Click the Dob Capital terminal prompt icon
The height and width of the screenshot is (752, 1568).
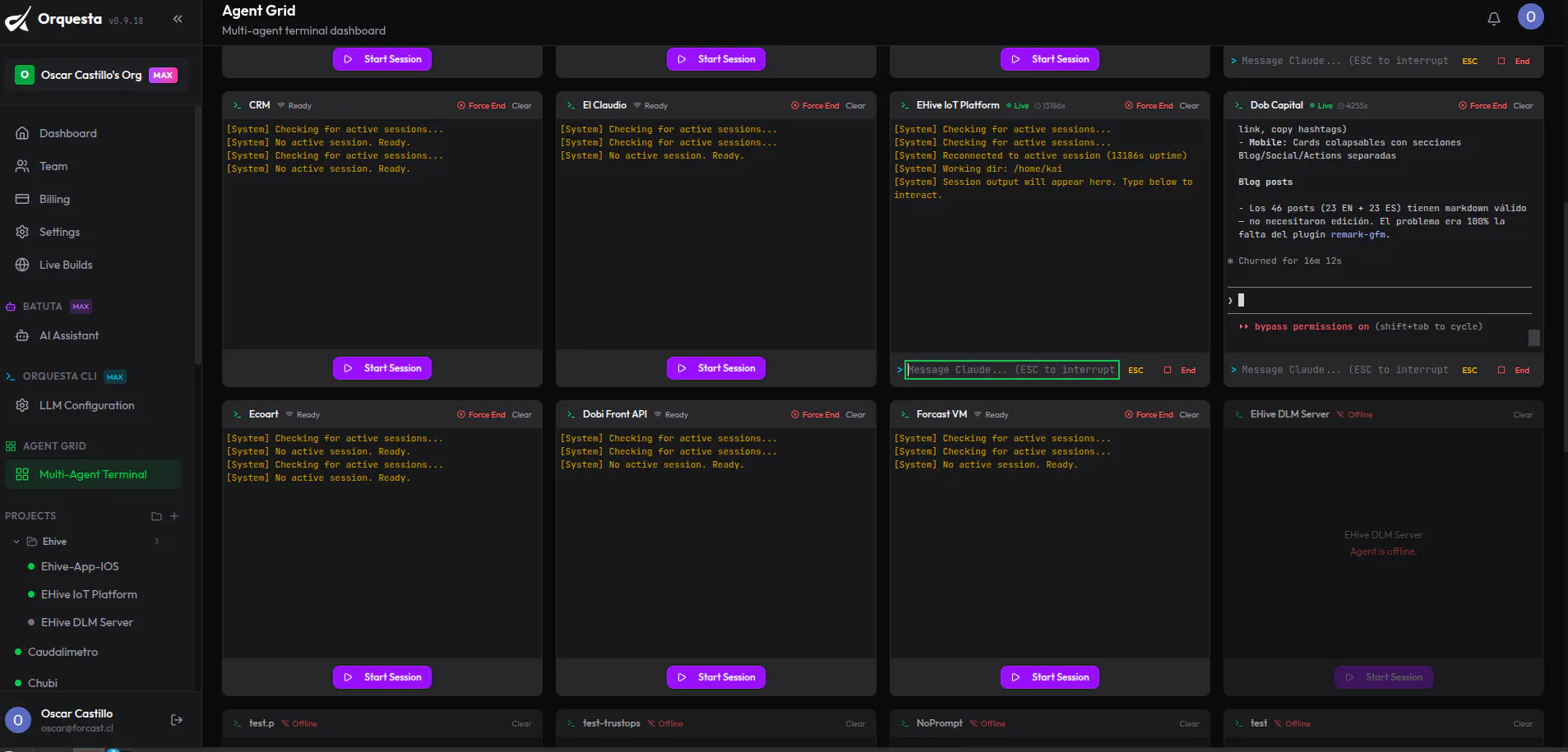coord(1238,105)
